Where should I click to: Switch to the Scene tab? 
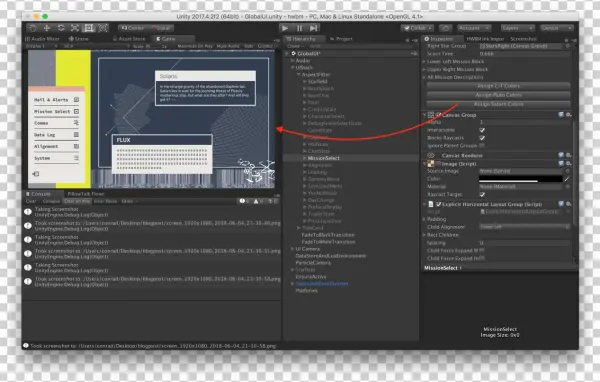point(78,39)
